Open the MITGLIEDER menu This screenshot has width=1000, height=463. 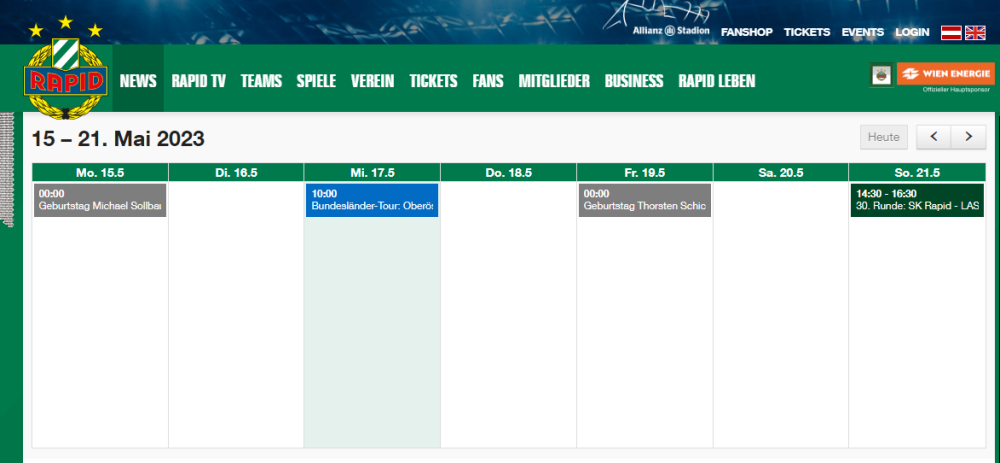click(x=554, y=81)
